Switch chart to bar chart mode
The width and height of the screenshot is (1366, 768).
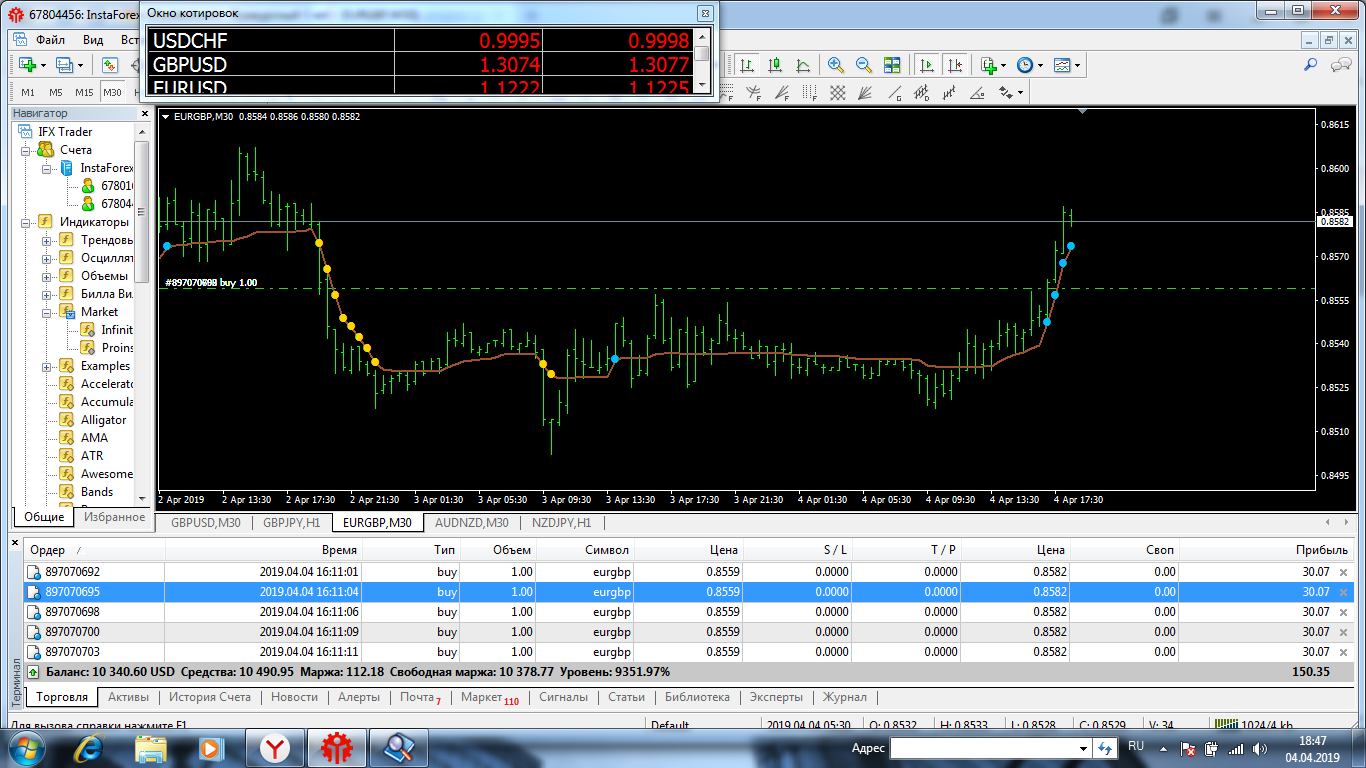[x=747, y=65]
